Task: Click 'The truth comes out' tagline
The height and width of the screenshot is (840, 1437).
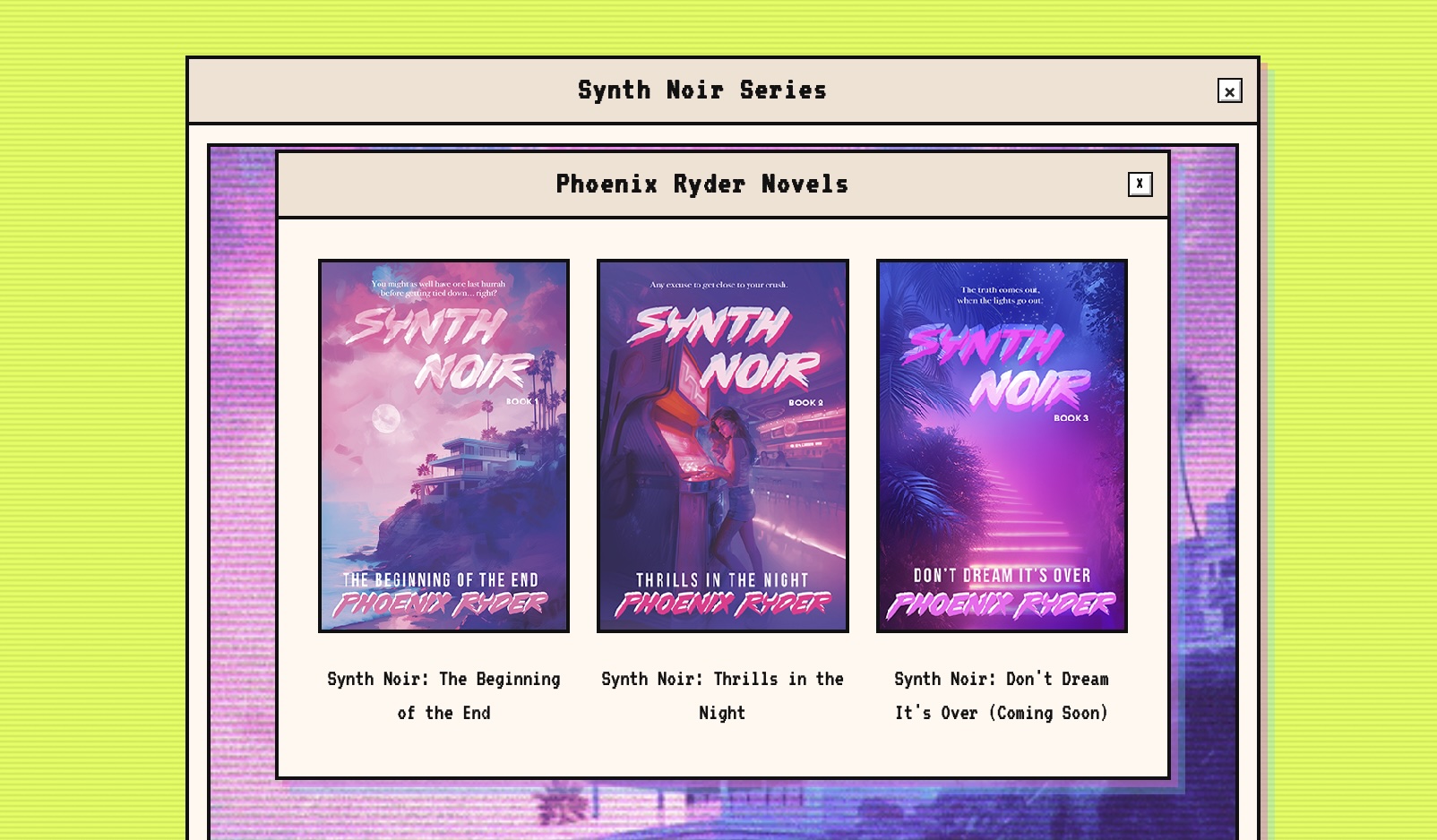Action: [x=1000, y=295]
